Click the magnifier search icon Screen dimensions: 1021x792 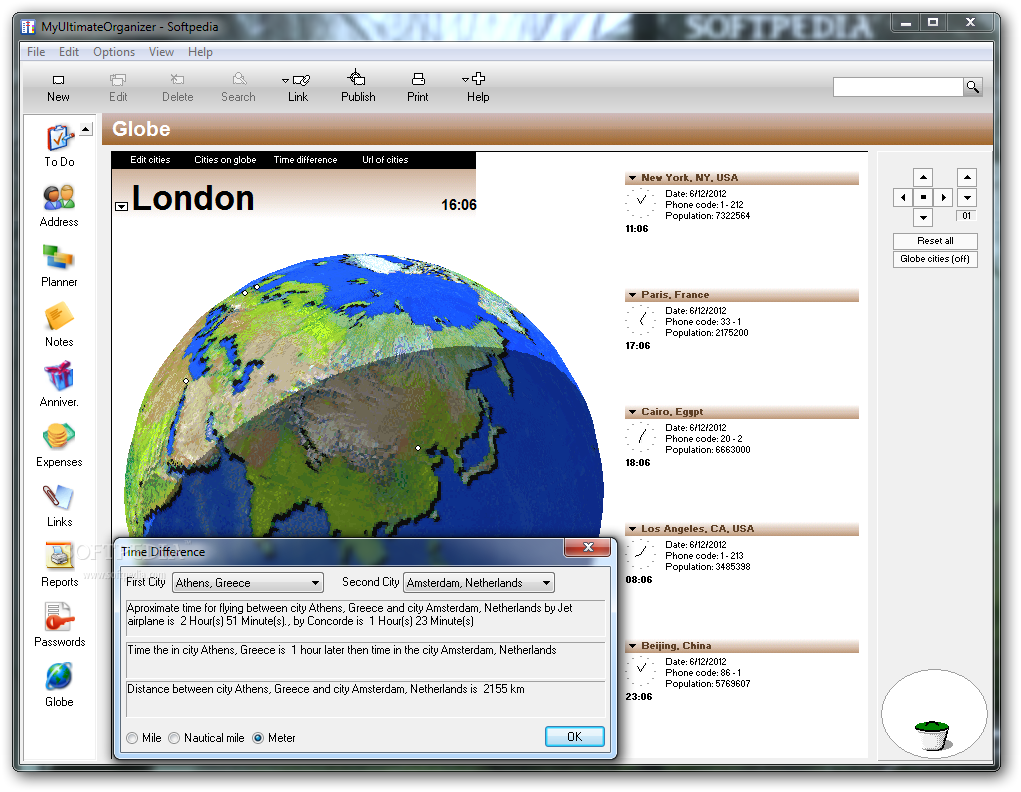pos(973,87)
